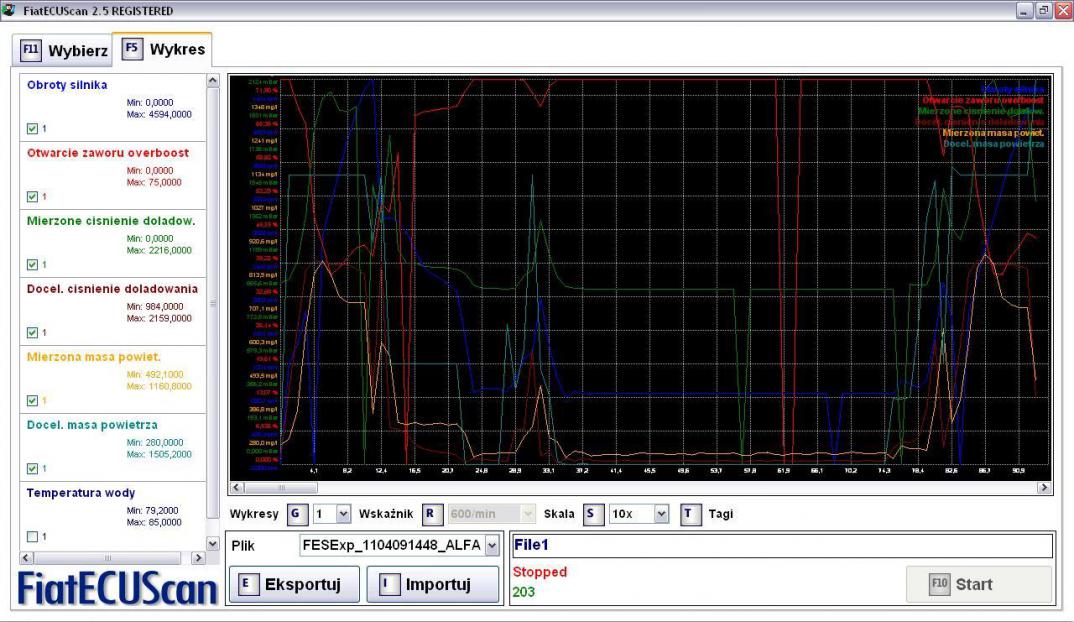Image resolution: width=1074 pixels, height=622 pixels.
Task: Toggle the Mierzona masa powiet. checkbox
Action: [32, 400]
